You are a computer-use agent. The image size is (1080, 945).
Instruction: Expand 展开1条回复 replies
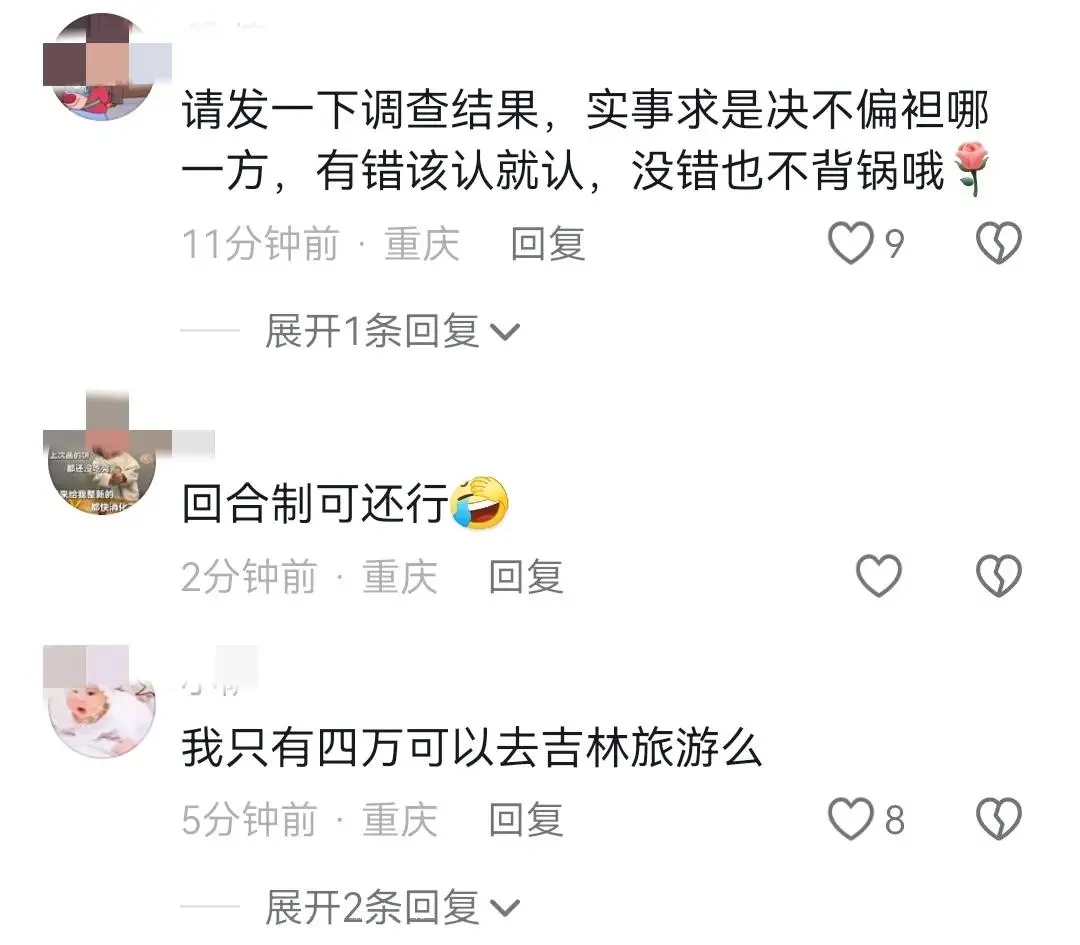pyautogui.click(x=392, y=331)
